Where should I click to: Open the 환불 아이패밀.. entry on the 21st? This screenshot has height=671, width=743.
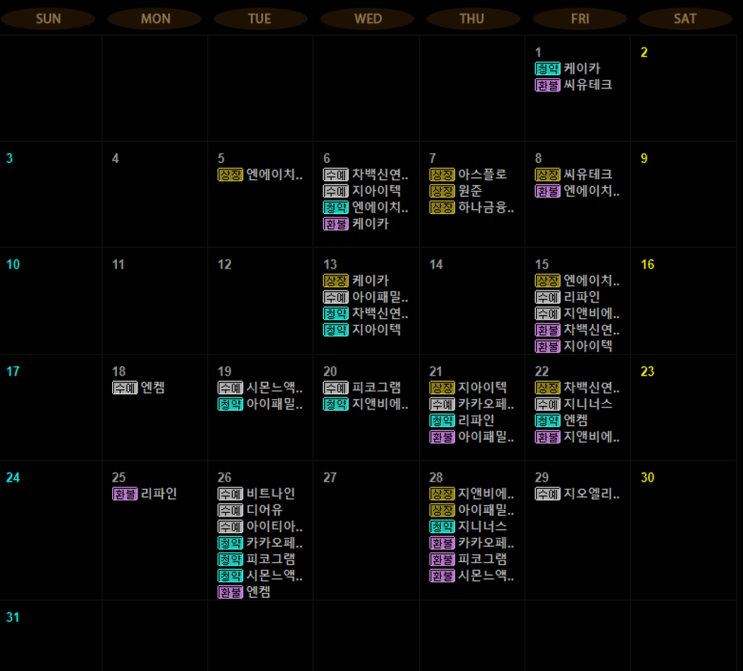pos(471,437)
